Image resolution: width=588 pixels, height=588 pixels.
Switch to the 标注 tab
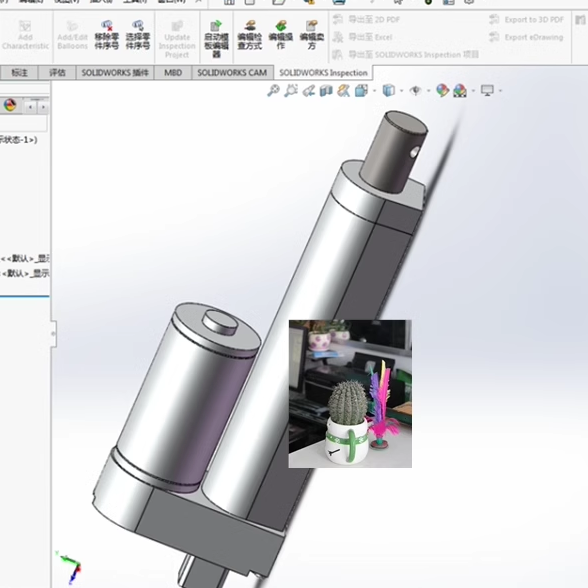click(x=19, y=73)
